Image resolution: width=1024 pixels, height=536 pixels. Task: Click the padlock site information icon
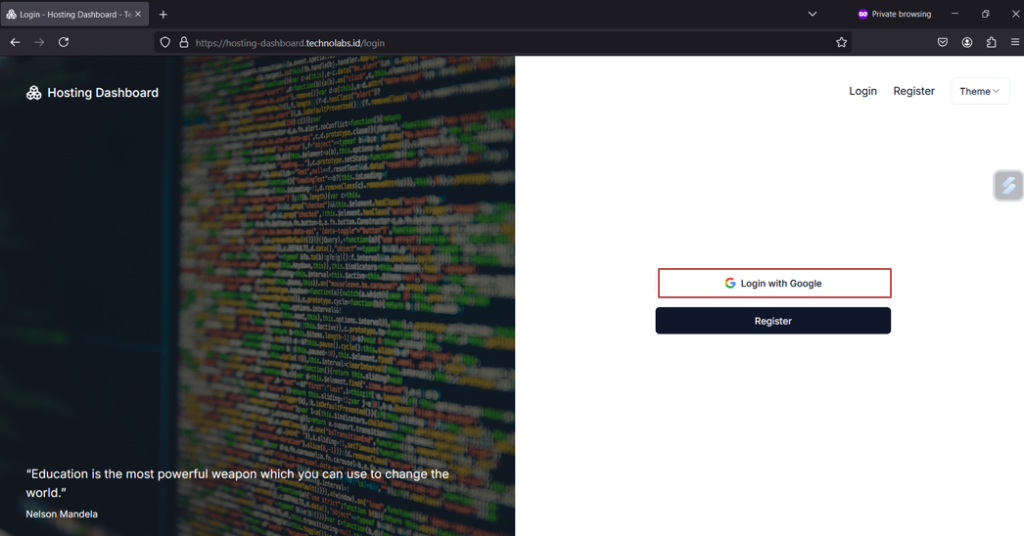[x=183, y=43]
